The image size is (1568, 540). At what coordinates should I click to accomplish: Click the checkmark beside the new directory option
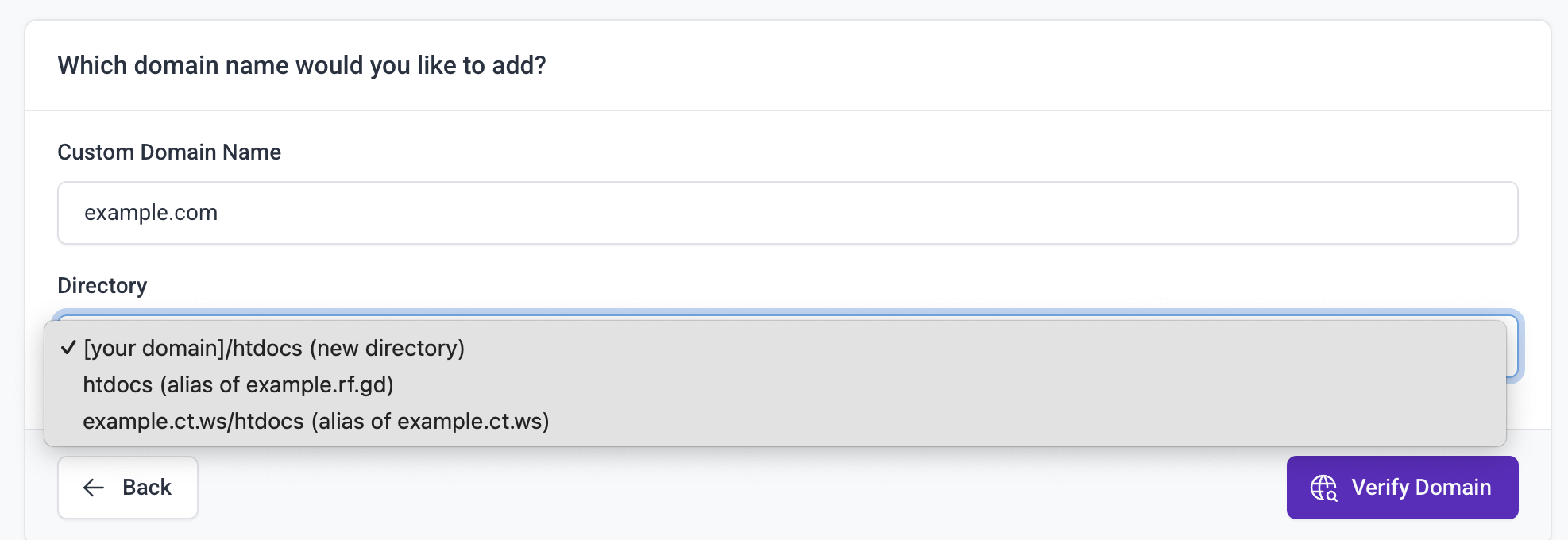[x=68, y=348]
